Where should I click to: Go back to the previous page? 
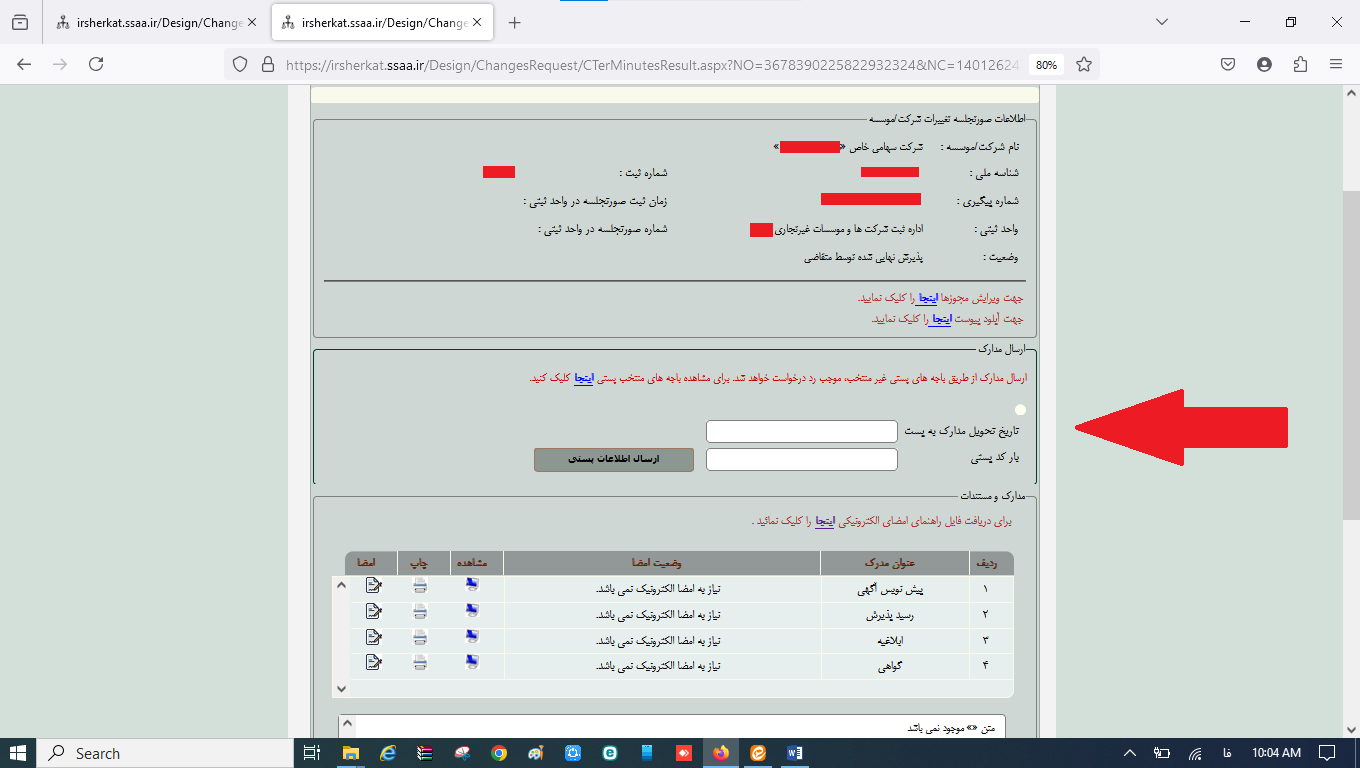[25, 64]
